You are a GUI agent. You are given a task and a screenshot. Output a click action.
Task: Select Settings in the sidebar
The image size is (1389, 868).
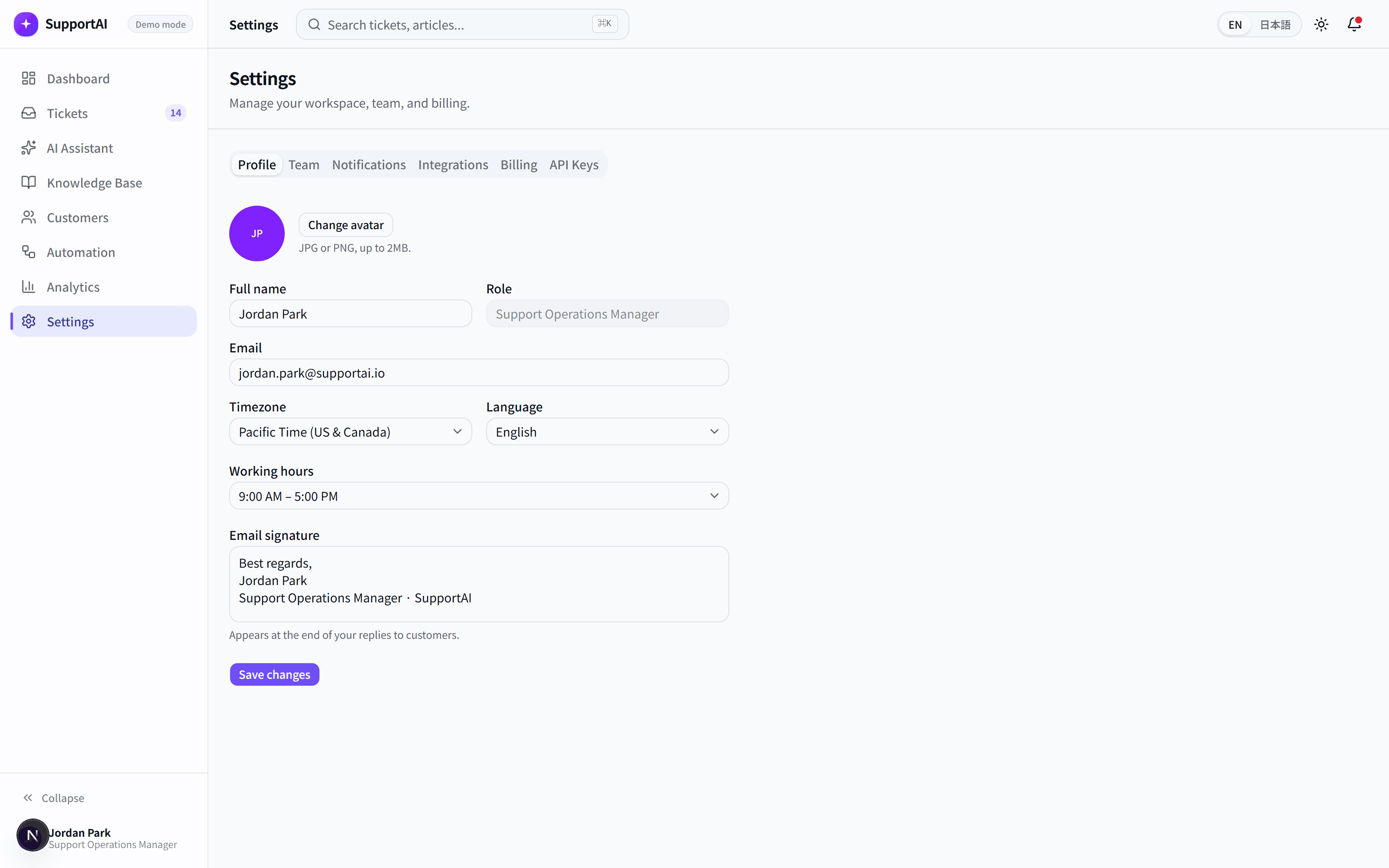103,322
